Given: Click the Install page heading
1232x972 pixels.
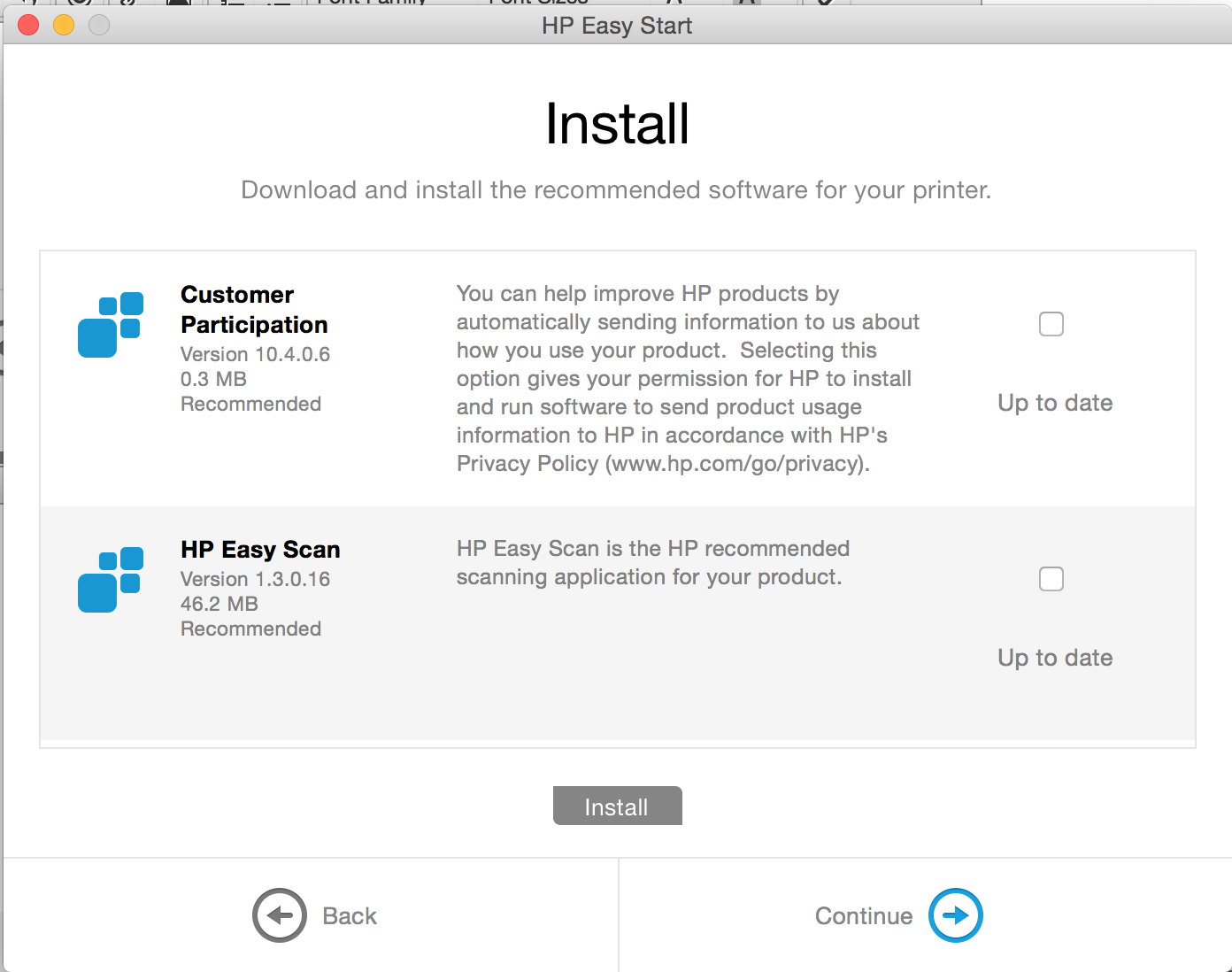Looking at the screenshot, I should 617,124.
